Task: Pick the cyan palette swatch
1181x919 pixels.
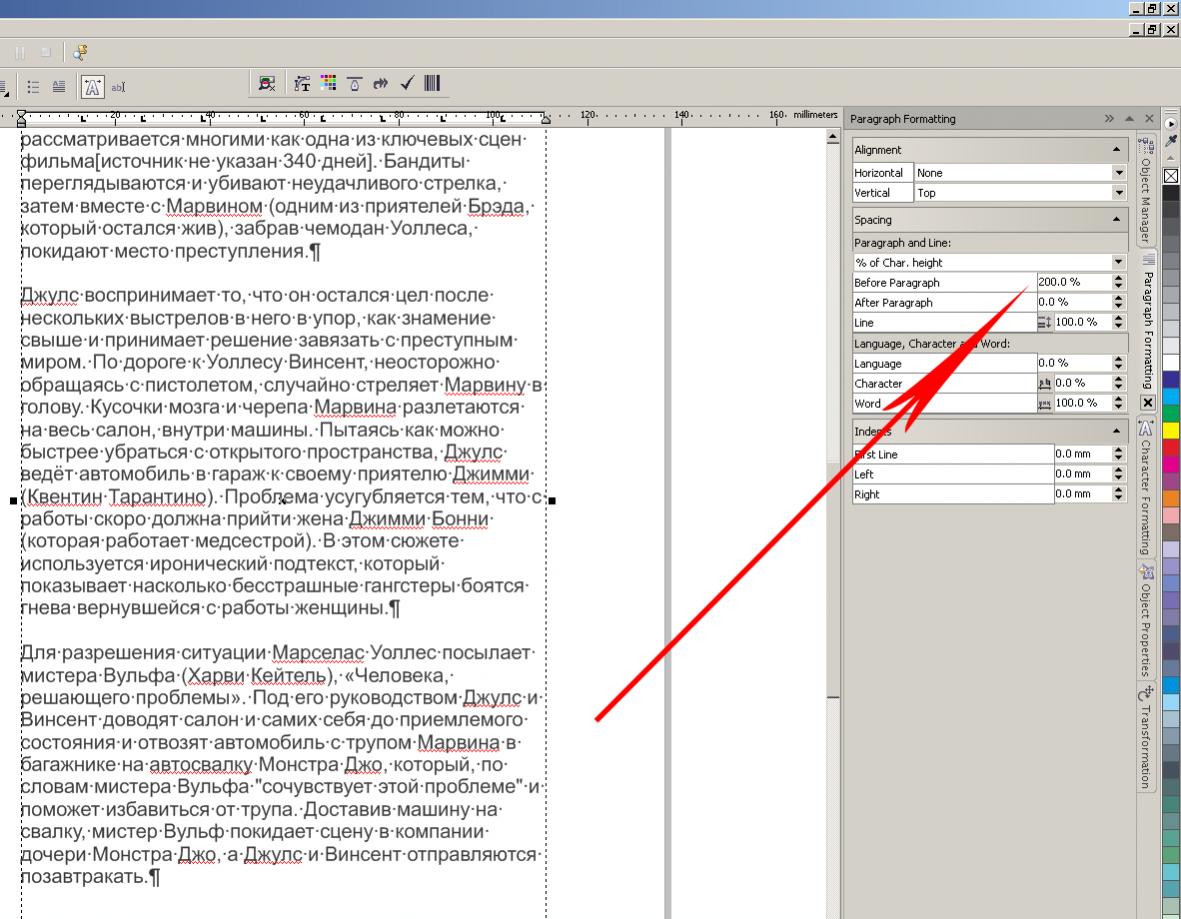Action: pyautogui.click(x=1171, y=396)
